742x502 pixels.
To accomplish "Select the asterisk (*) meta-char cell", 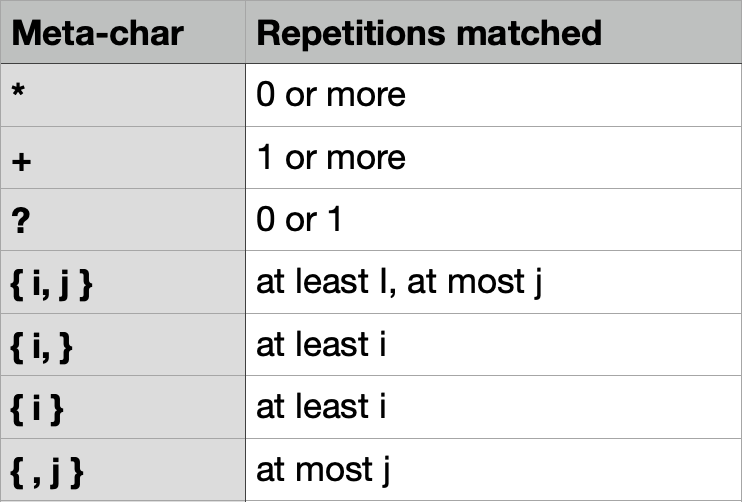I will [18, 96].
